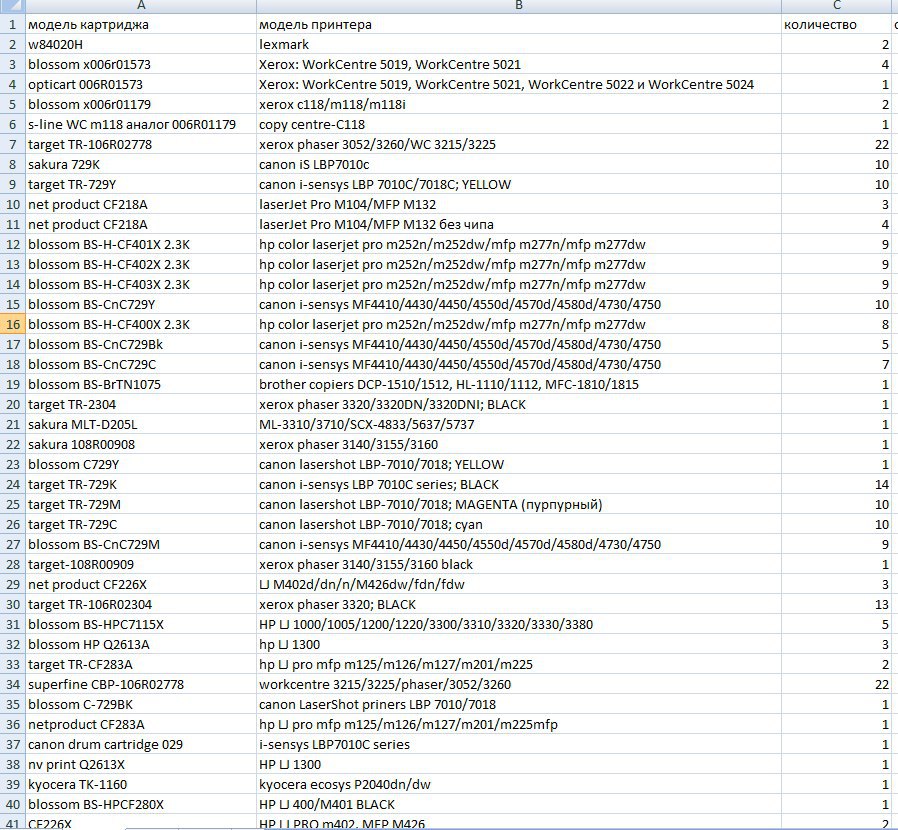Select cell 'target TR-729Y'
This screenshot has height=830, width=898.
click(141, 185)
